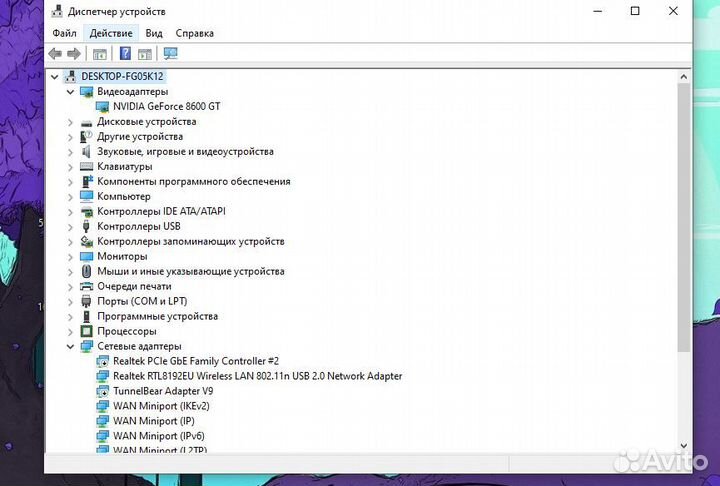Open the Properties toolbar icon
Viewport: 720px width, 486px height.
100,54
